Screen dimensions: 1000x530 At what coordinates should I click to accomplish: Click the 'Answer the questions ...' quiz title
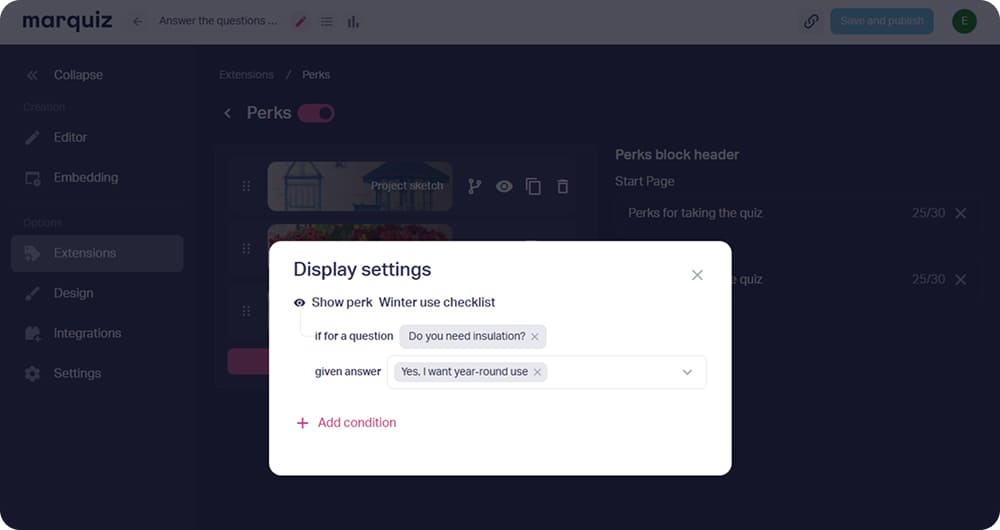tap(218, 21)
